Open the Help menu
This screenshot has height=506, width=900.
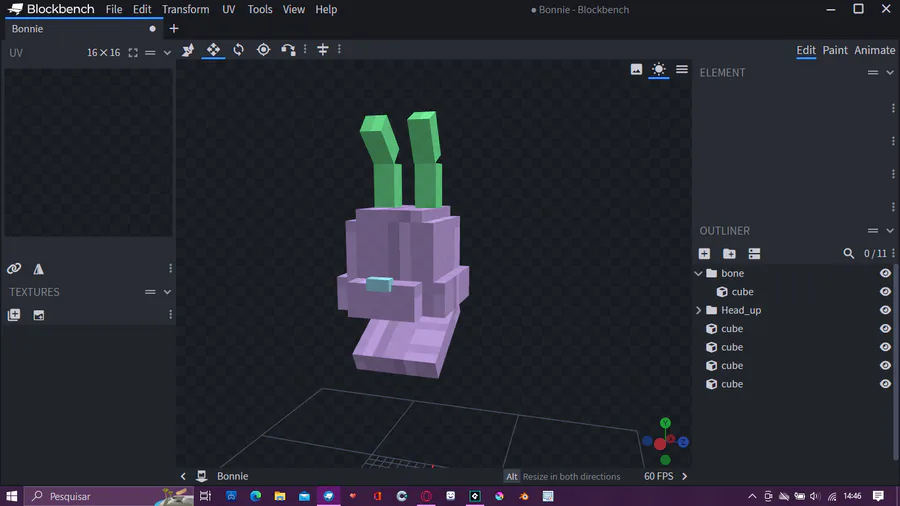[x=326, y=10]
